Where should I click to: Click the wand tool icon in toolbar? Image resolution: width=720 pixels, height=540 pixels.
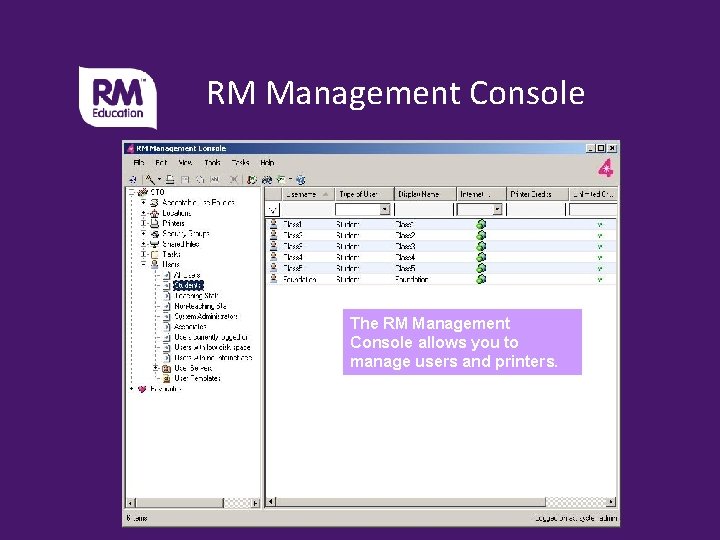[149, 180]
